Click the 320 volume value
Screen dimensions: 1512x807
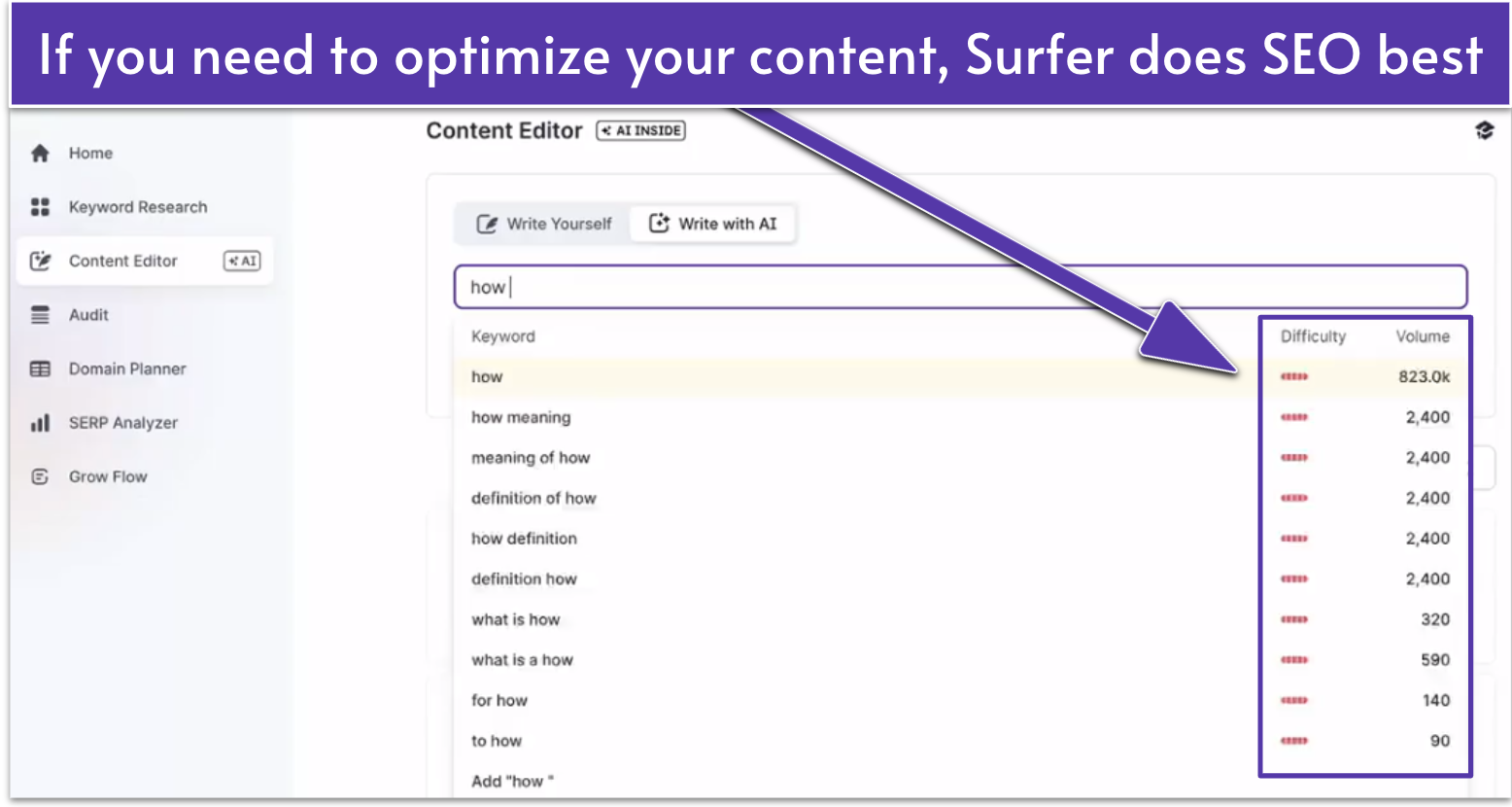pyautogui.click(x=1435, y=619)
